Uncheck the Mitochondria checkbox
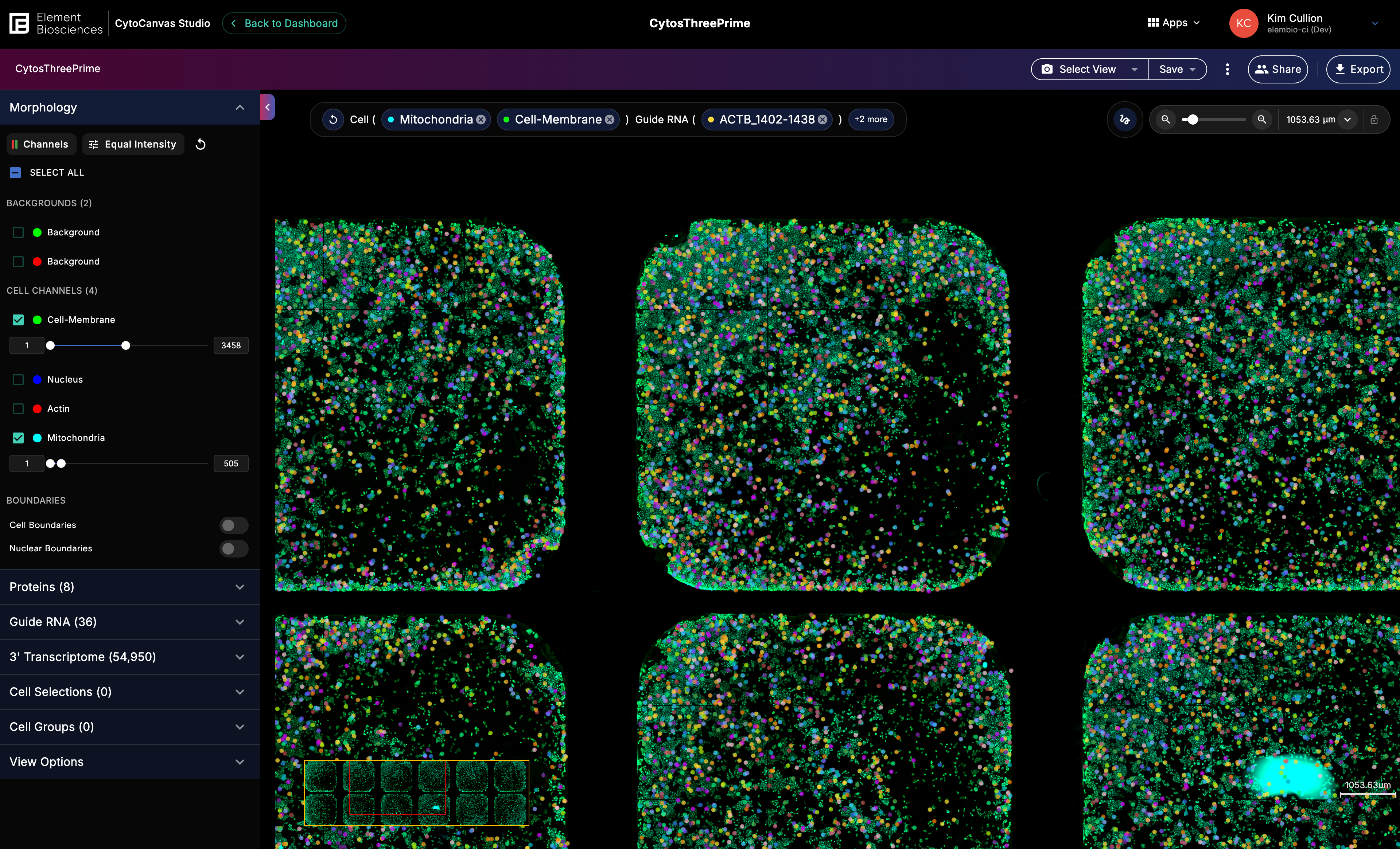The width and height of the screenshot is (1400, 849). pyautogui.click(x=18, y=438)
